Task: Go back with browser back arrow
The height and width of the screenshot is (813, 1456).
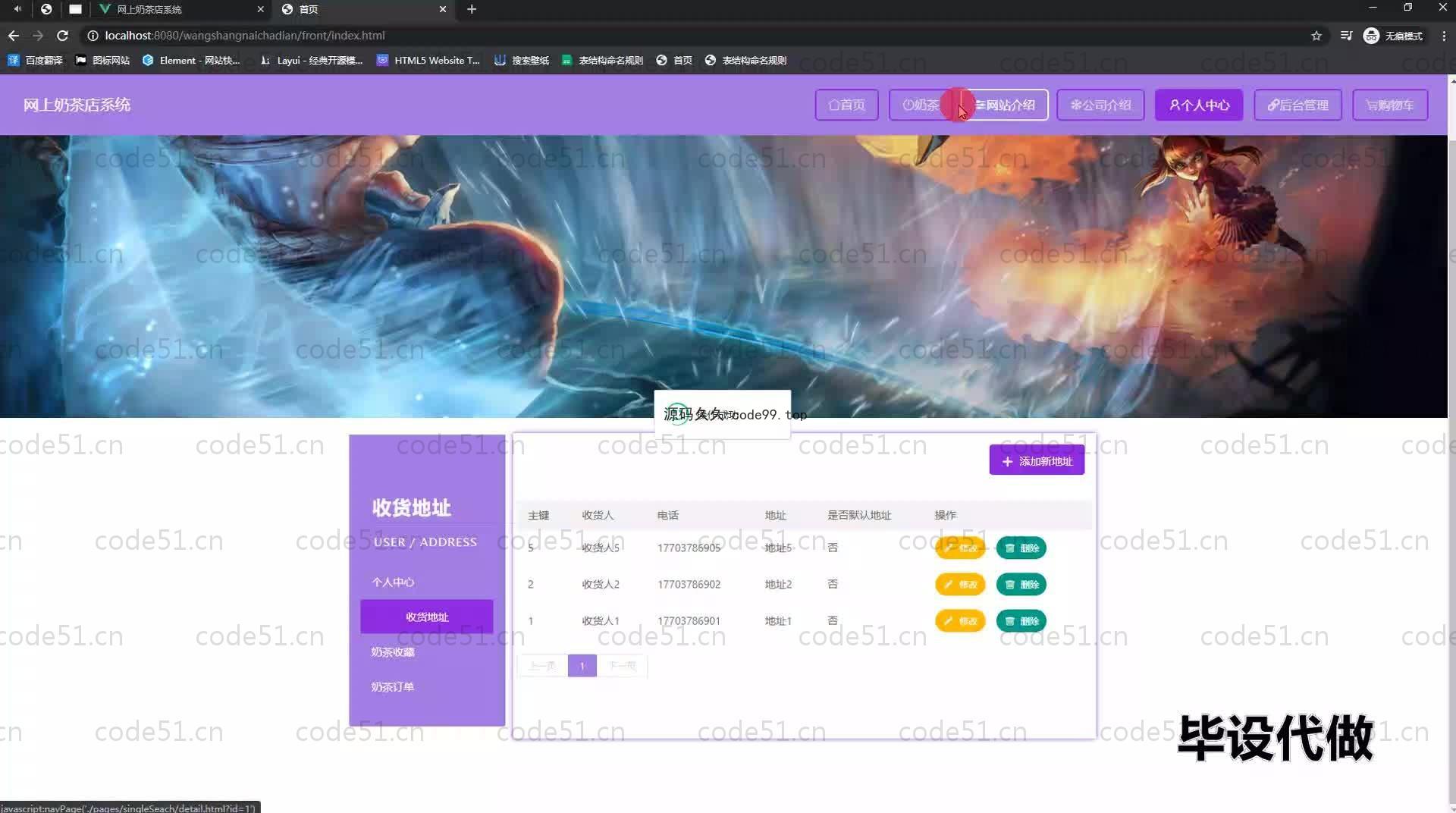Action: [14, 36]
